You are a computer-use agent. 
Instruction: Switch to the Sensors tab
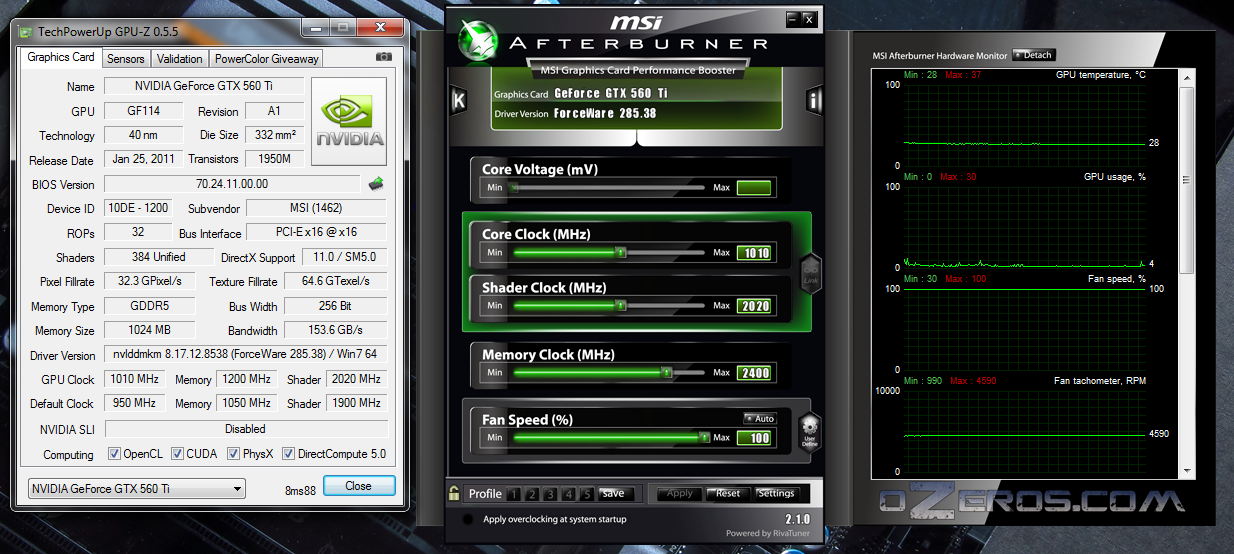(x=126, y=59)
